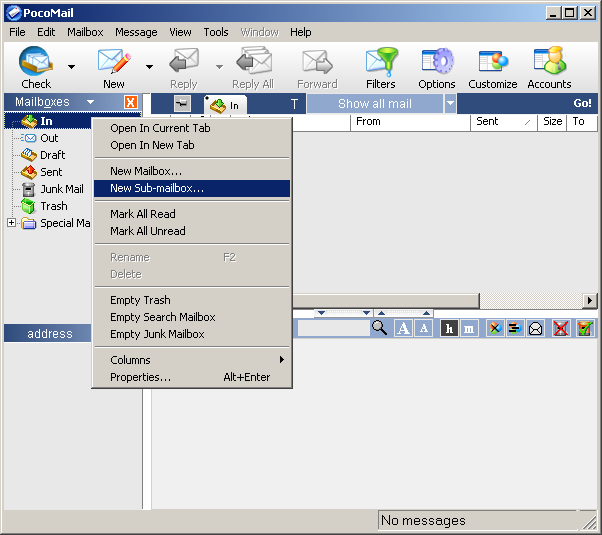Open the Filters tool

coord(380,64)
